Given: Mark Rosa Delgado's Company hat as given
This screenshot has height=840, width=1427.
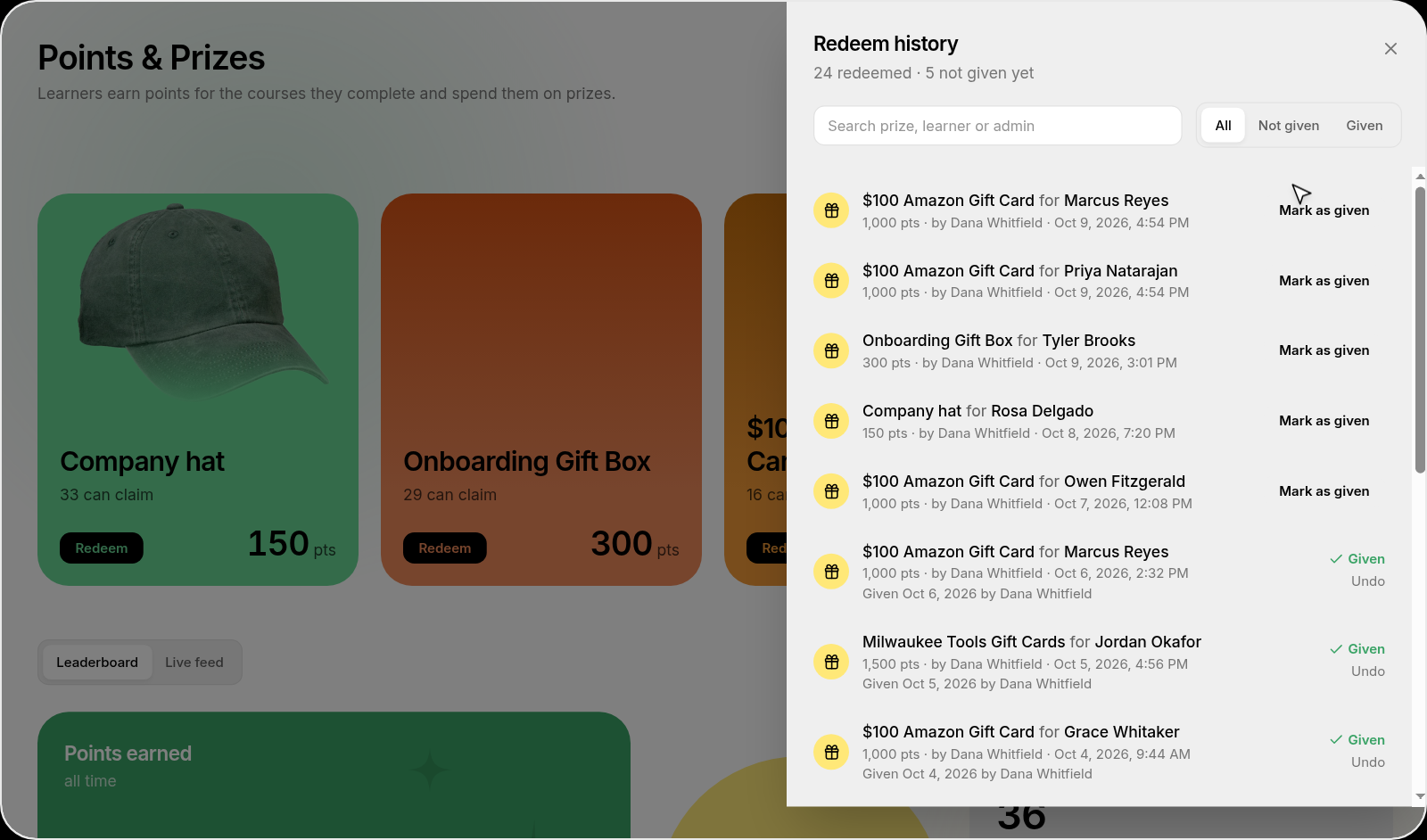Looking at the screenshot, I should pos(1324,421).
